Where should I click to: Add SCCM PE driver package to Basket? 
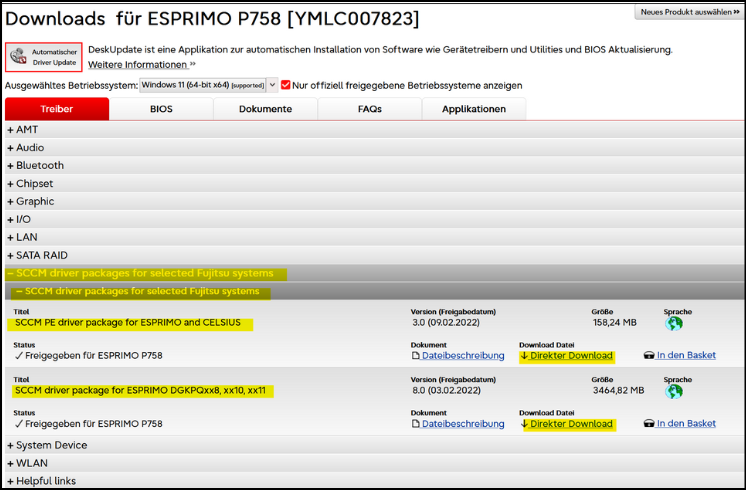(x=680, y=355)
